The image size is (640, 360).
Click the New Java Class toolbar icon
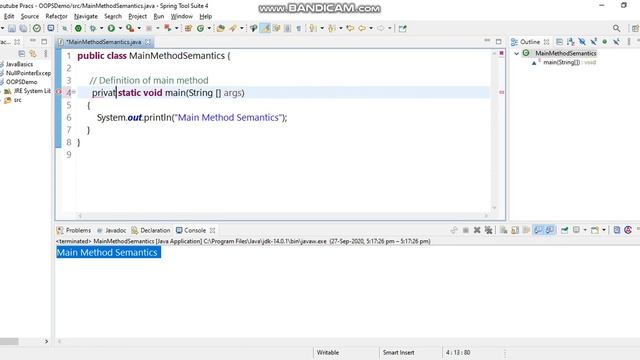[200, 28]
